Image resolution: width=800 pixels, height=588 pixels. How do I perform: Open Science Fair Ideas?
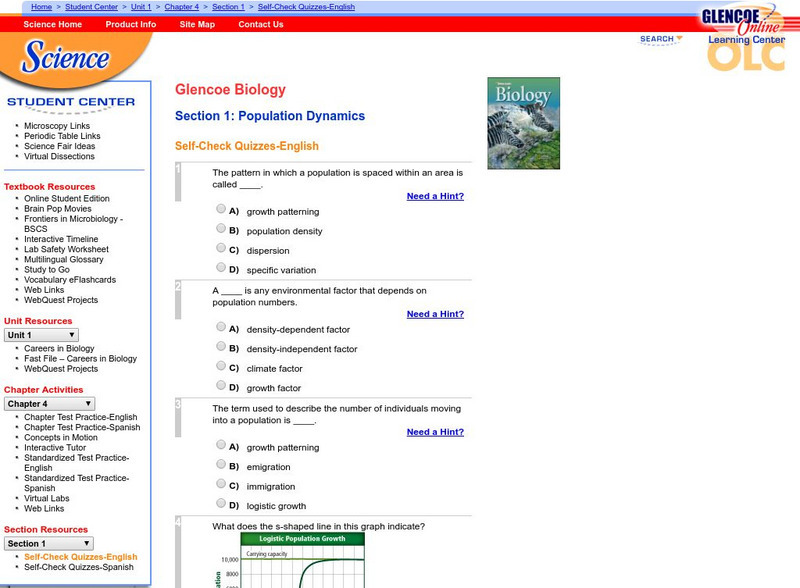pos(60,146)
